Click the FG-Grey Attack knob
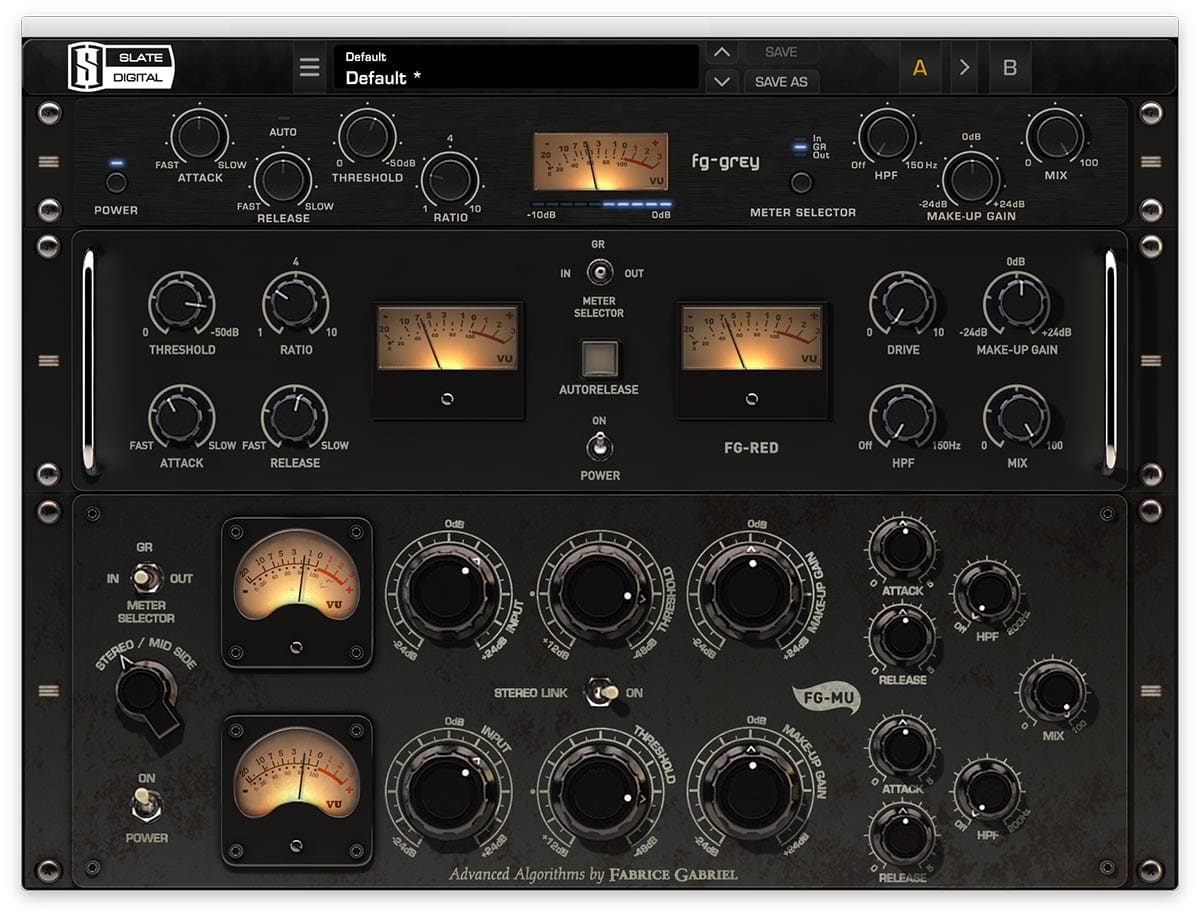The image size is (1200, 917). pyautogui.click(x=200, y=137)
